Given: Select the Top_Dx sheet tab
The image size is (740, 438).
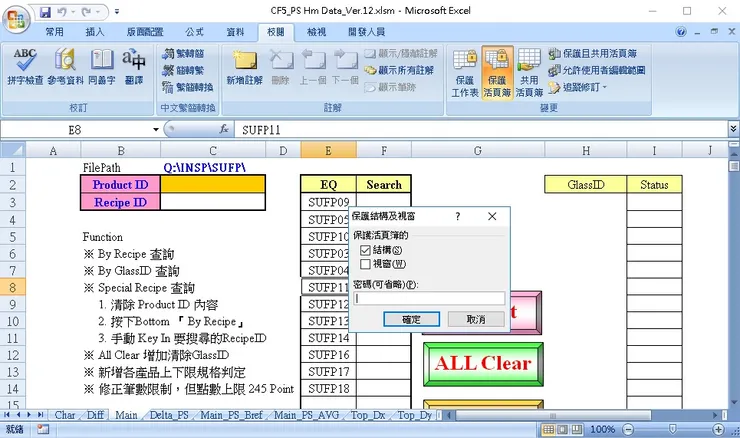Looking at the screenshot, I should [x=368, y=415].
